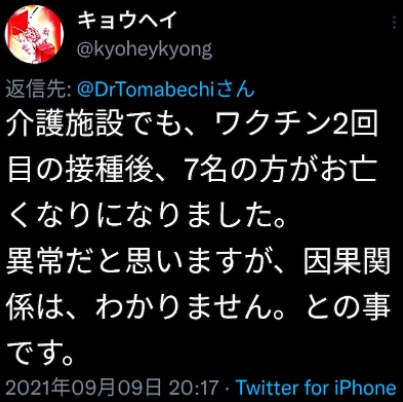Open the display name キョウヘイ profile
Image resolution: width=403 pixels, height=402 pixels.
pos(126,20)
